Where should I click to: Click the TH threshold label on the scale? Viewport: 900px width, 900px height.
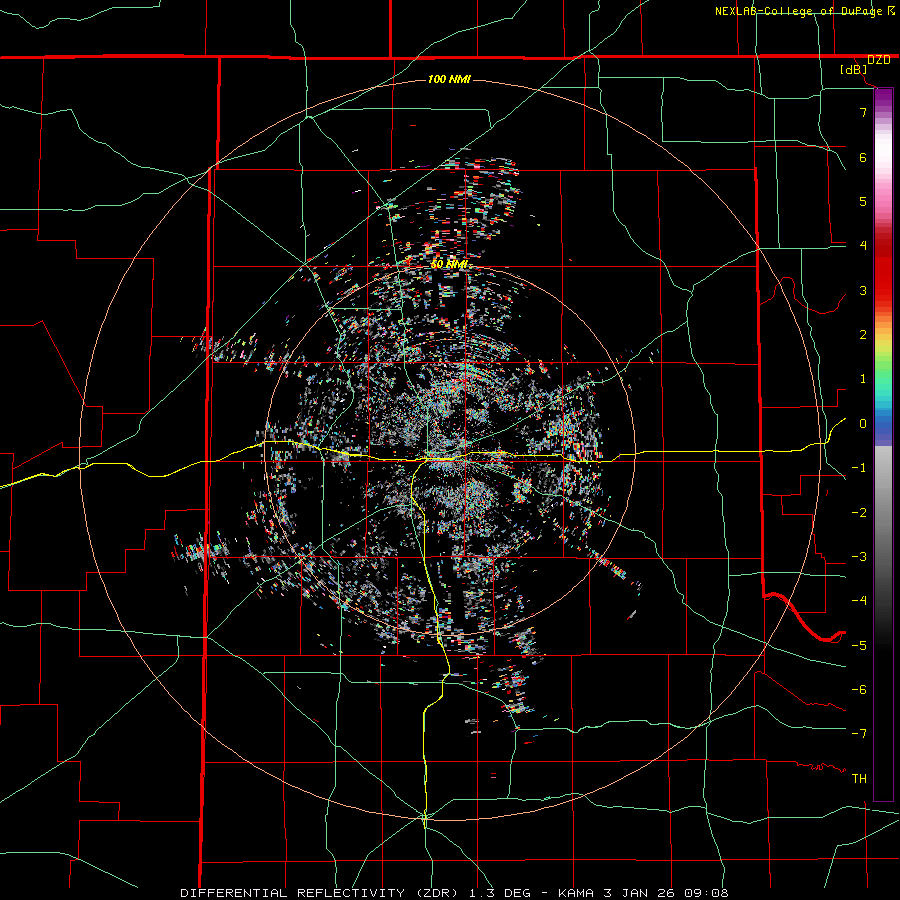point(859,779)
